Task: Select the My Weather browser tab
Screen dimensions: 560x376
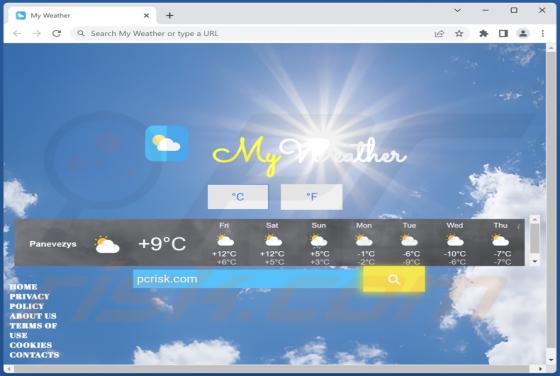Action: [83, 16]
